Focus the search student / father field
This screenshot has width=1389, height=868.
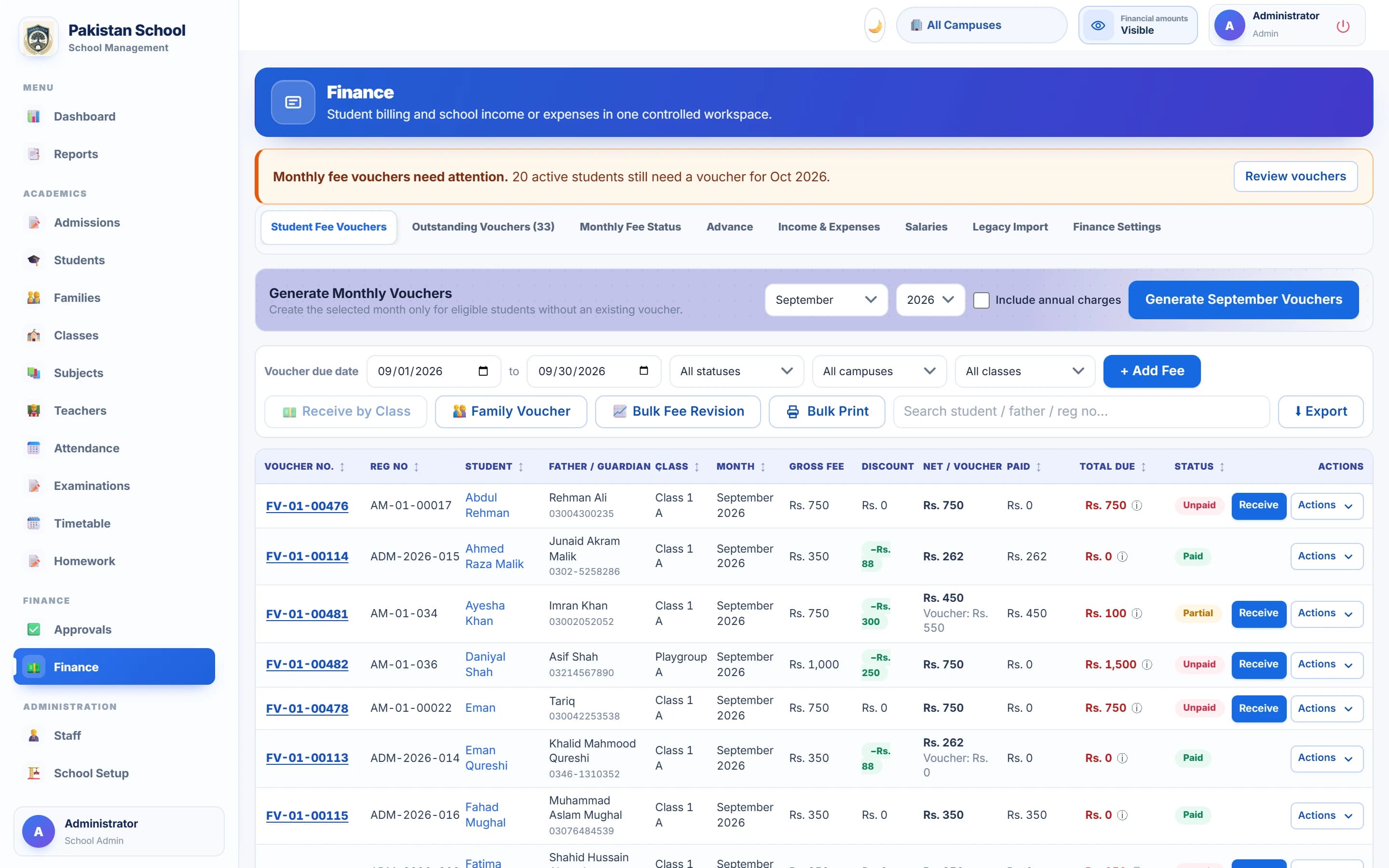coord(1081,412)
